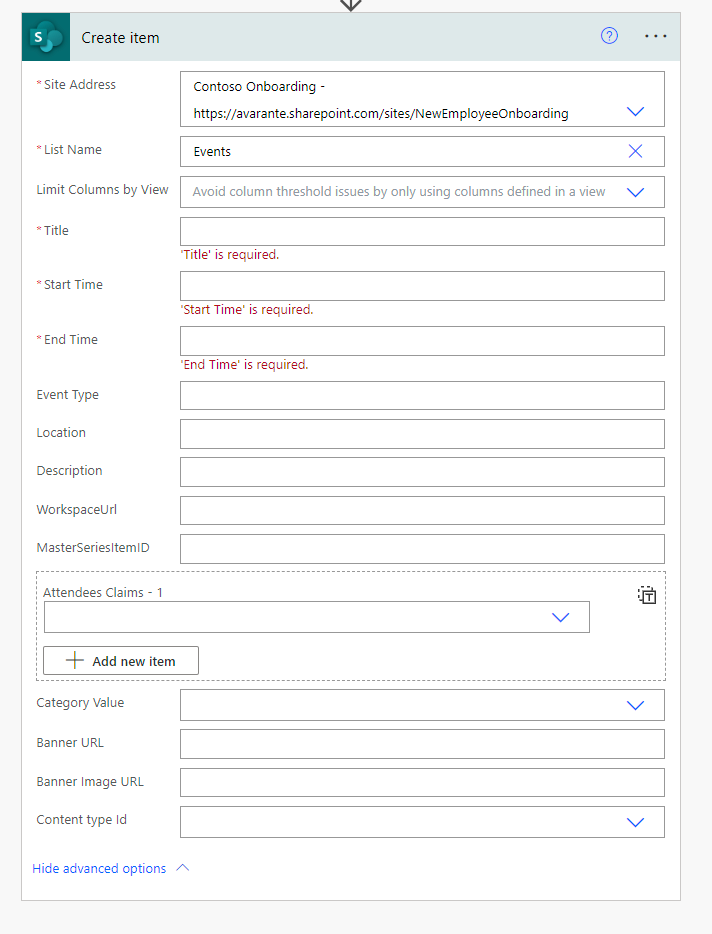Screen dimensions: 712x934
Task: Focus the Banner URL field
Action: point(422,744)
